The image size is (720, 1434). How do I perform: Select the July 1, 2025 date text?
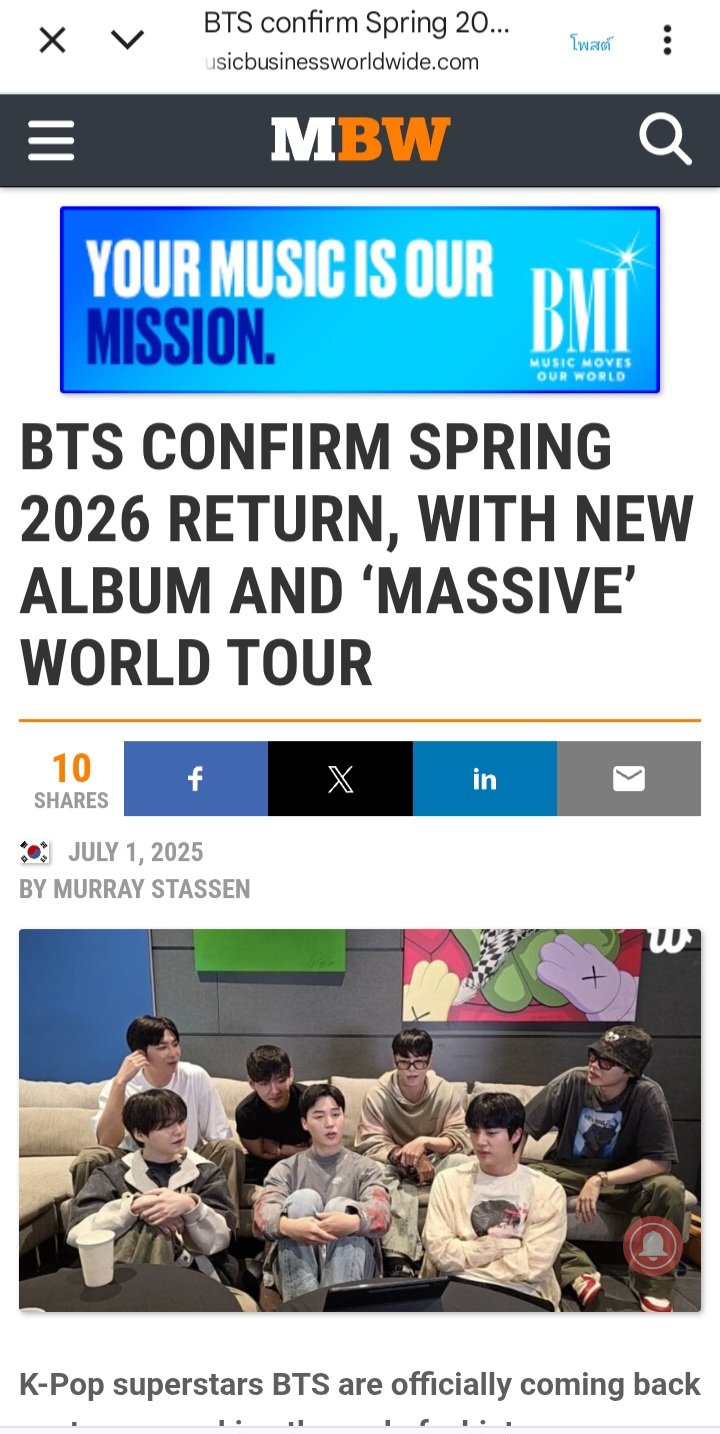click(x=135, y=852)
